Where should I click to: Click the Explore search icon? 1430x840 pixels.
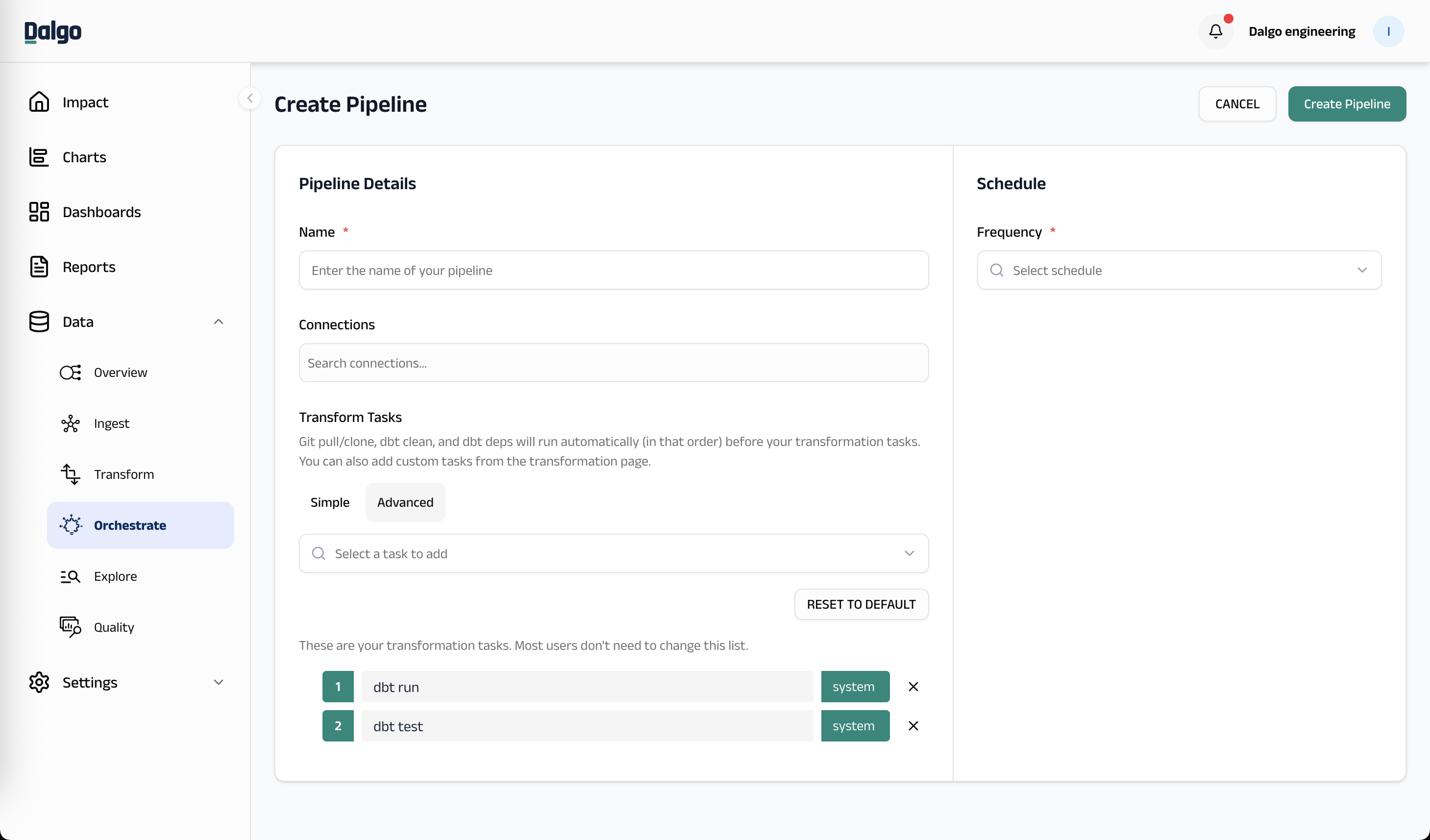[x=71, y=576]
